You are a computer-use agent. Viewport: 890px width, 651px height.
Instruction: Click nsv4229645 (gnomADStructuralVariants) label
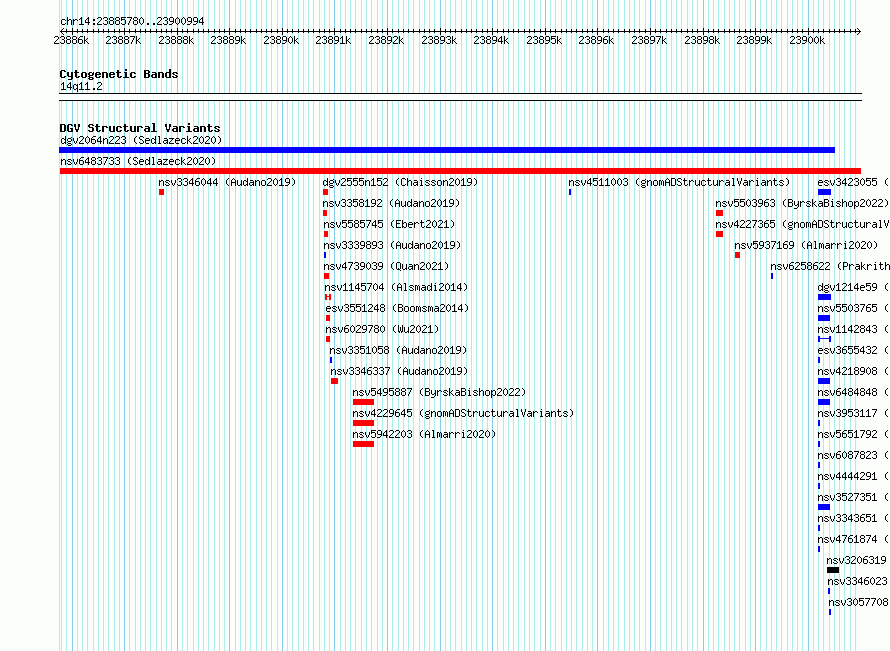[x=463, y=413]
